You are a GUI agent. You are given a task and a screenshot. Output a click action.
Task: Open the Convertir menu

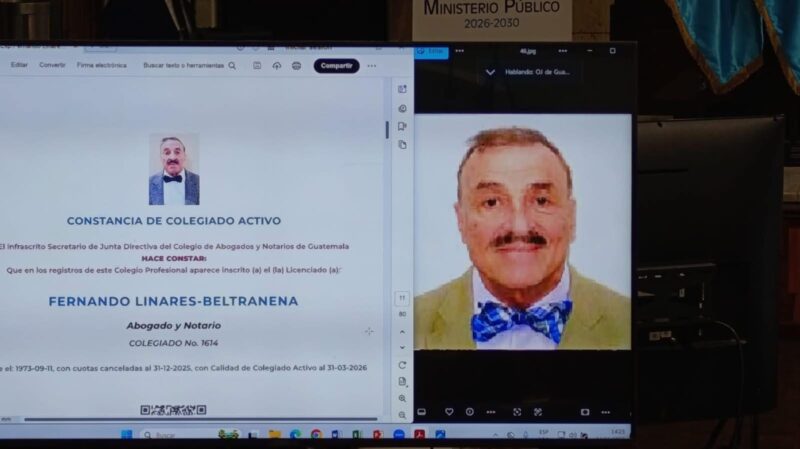52,65
